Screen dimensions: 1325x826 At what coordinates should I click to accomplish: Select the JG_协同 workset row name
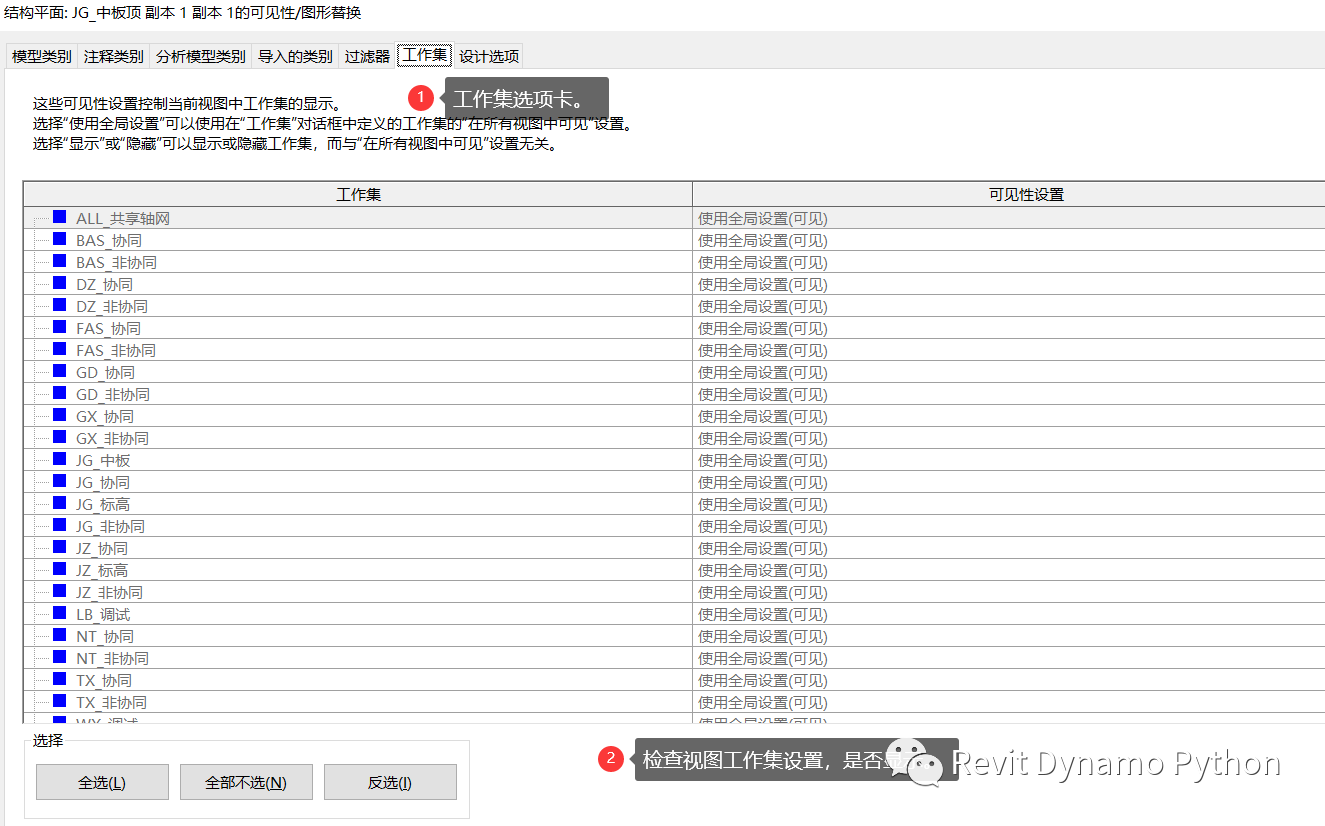[x=103, y=482]
